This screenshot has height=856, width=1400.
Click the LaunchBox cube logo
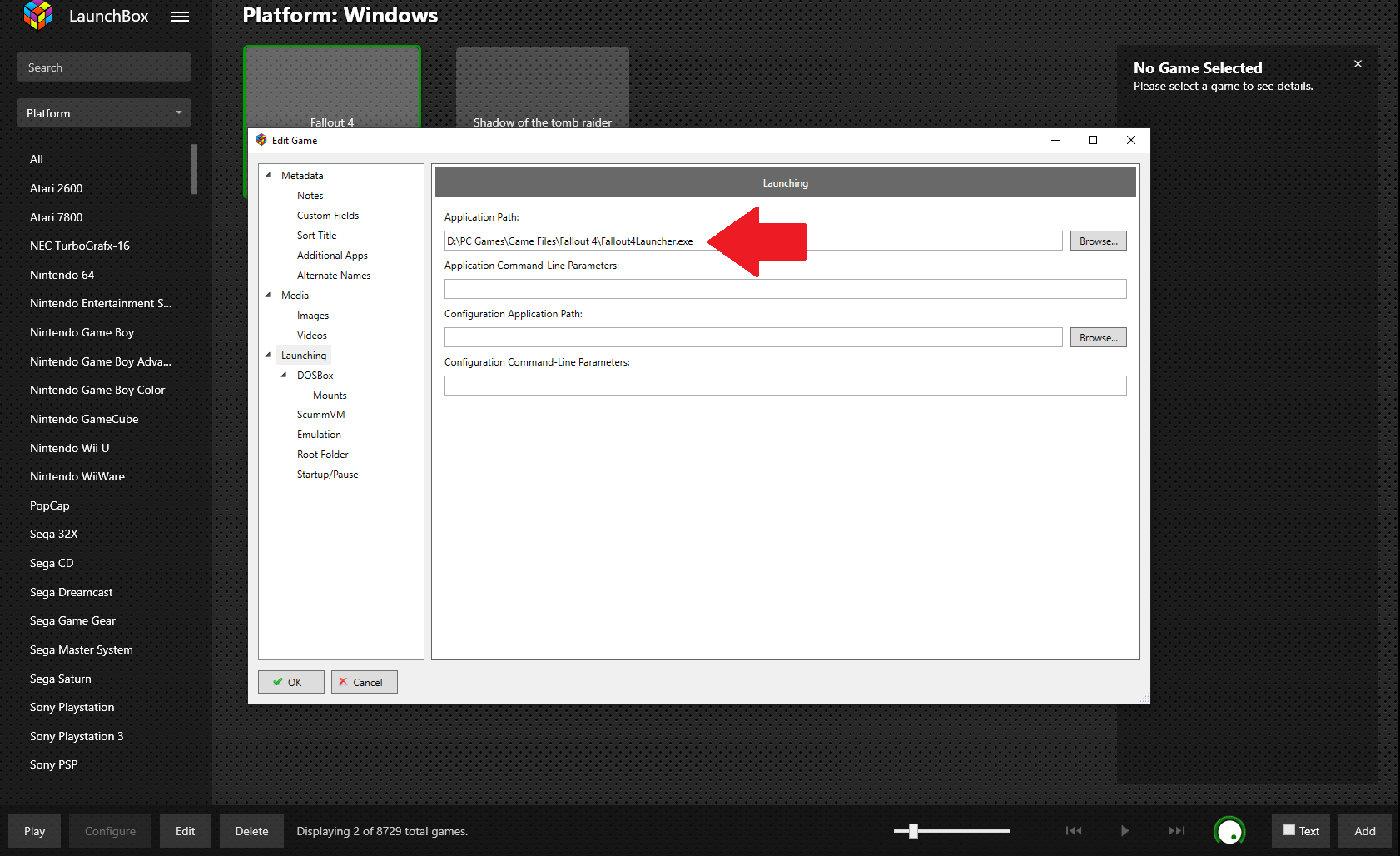(37, 15)
